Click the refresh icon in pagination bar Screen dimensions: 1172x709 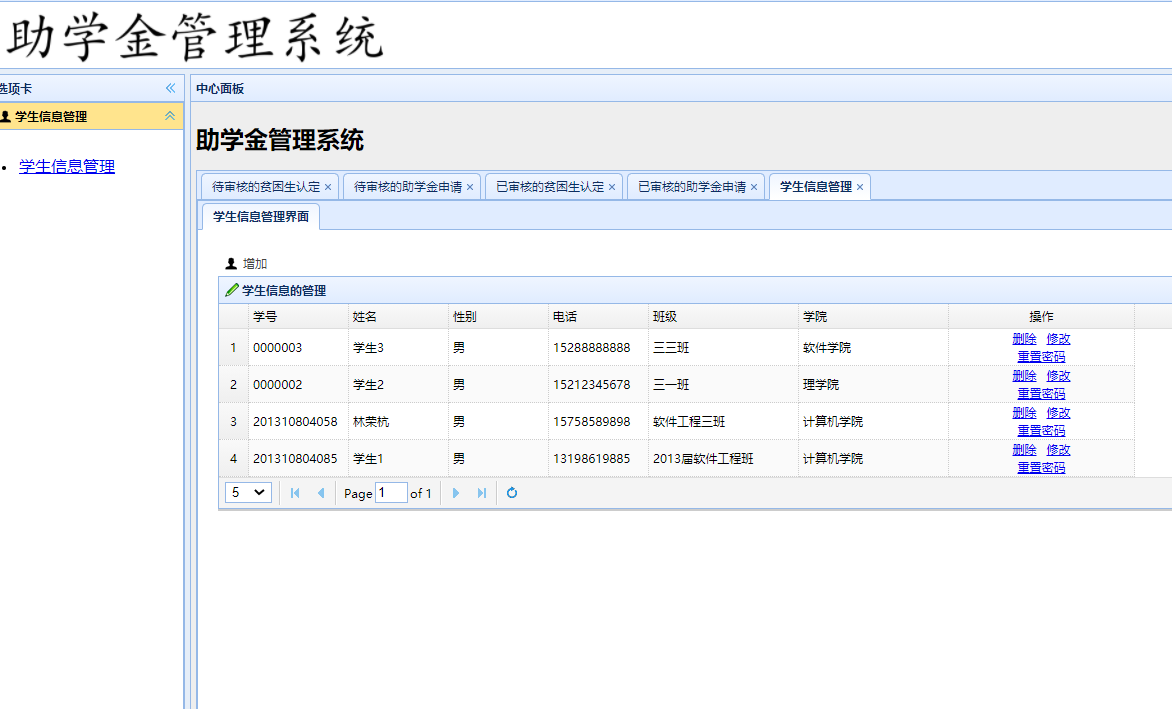click(x=512, y=493)
